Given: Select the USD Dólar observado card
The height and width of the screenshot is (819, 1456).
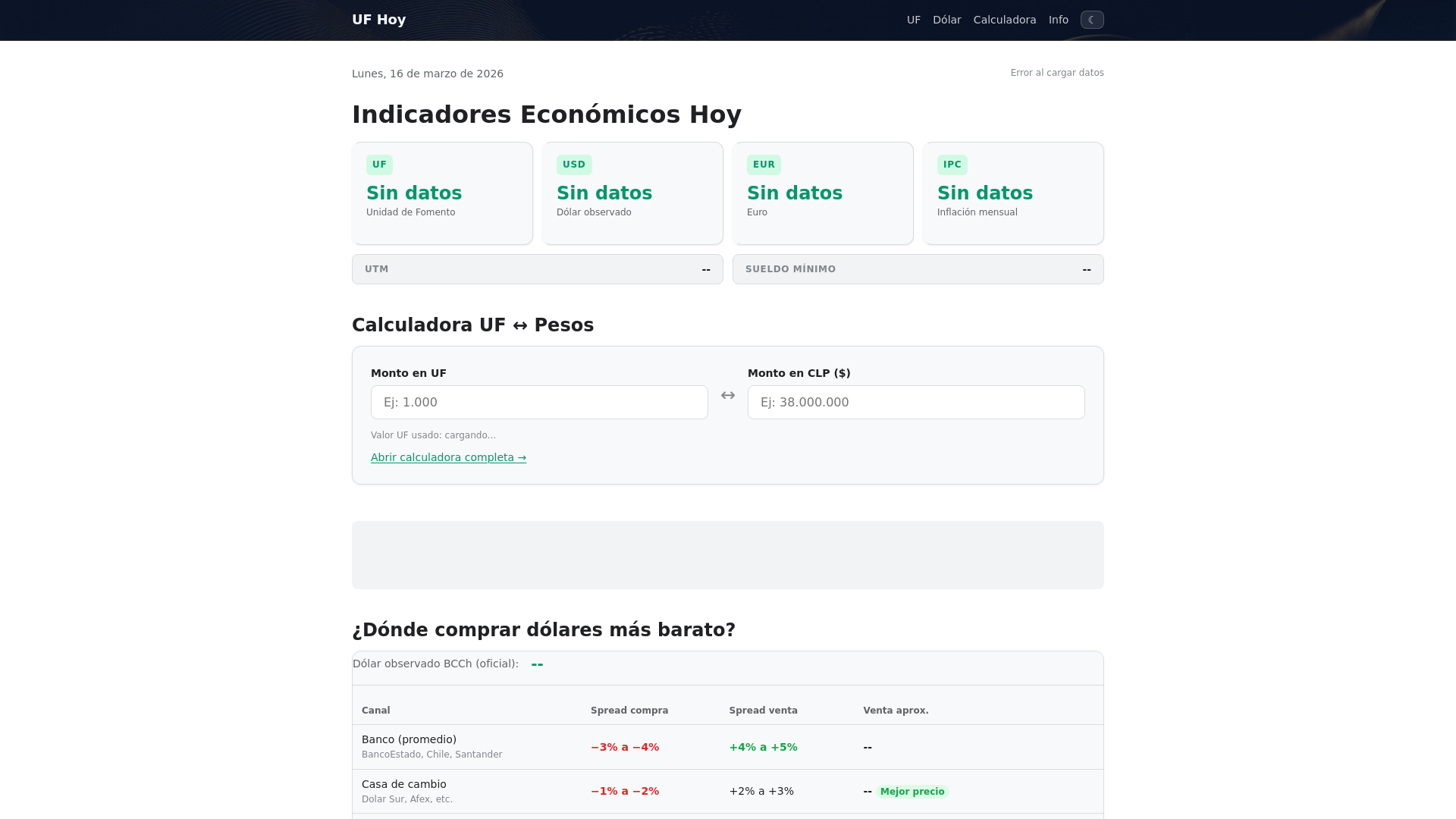Looking at the screenshot, I should pyautogui.click(x=632, y=193).
